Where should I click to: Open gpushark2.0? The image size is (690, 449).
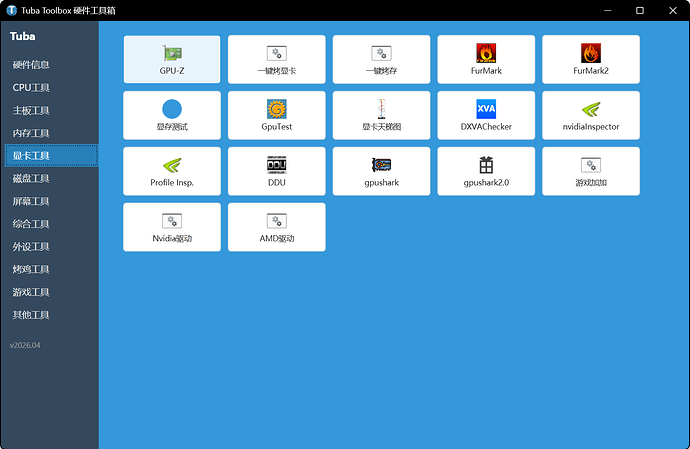pyautogui.click(x=486, y=171)
